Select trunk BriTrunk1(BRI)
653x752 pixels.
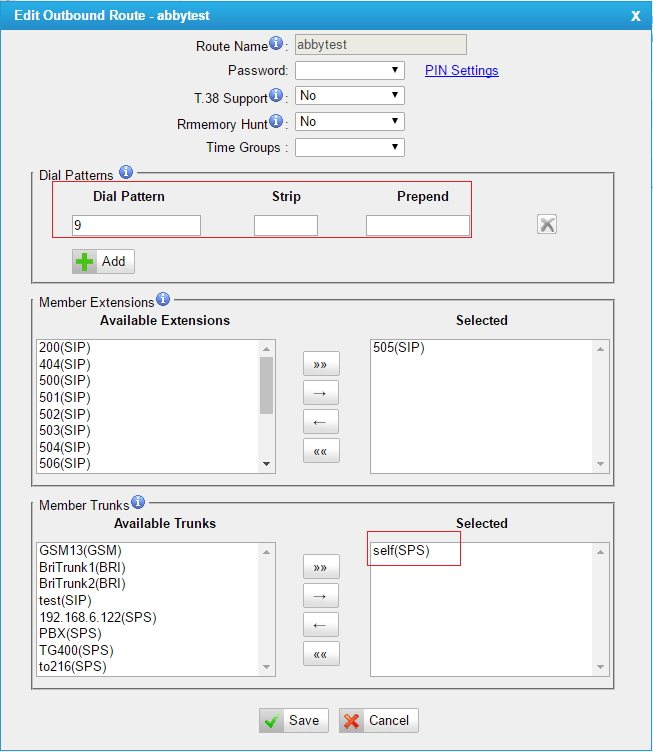click(x=82, y=567)
